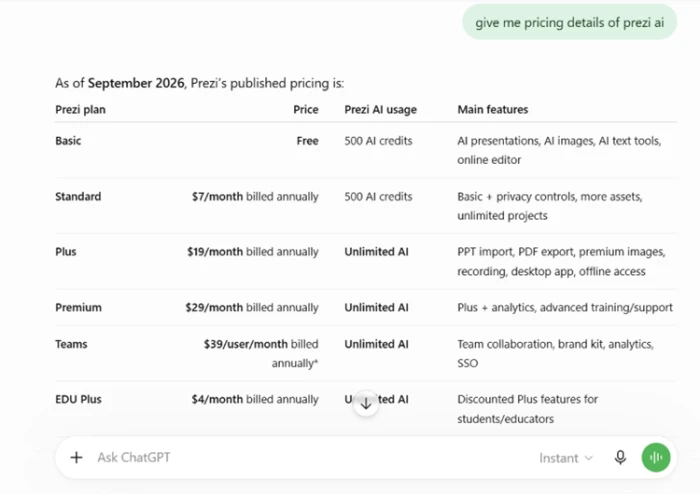Start voice mode with green waveform button
Image resolution: width=700 pixels, height=494 pixels.
pyautogui.click(x=656, y=457)
